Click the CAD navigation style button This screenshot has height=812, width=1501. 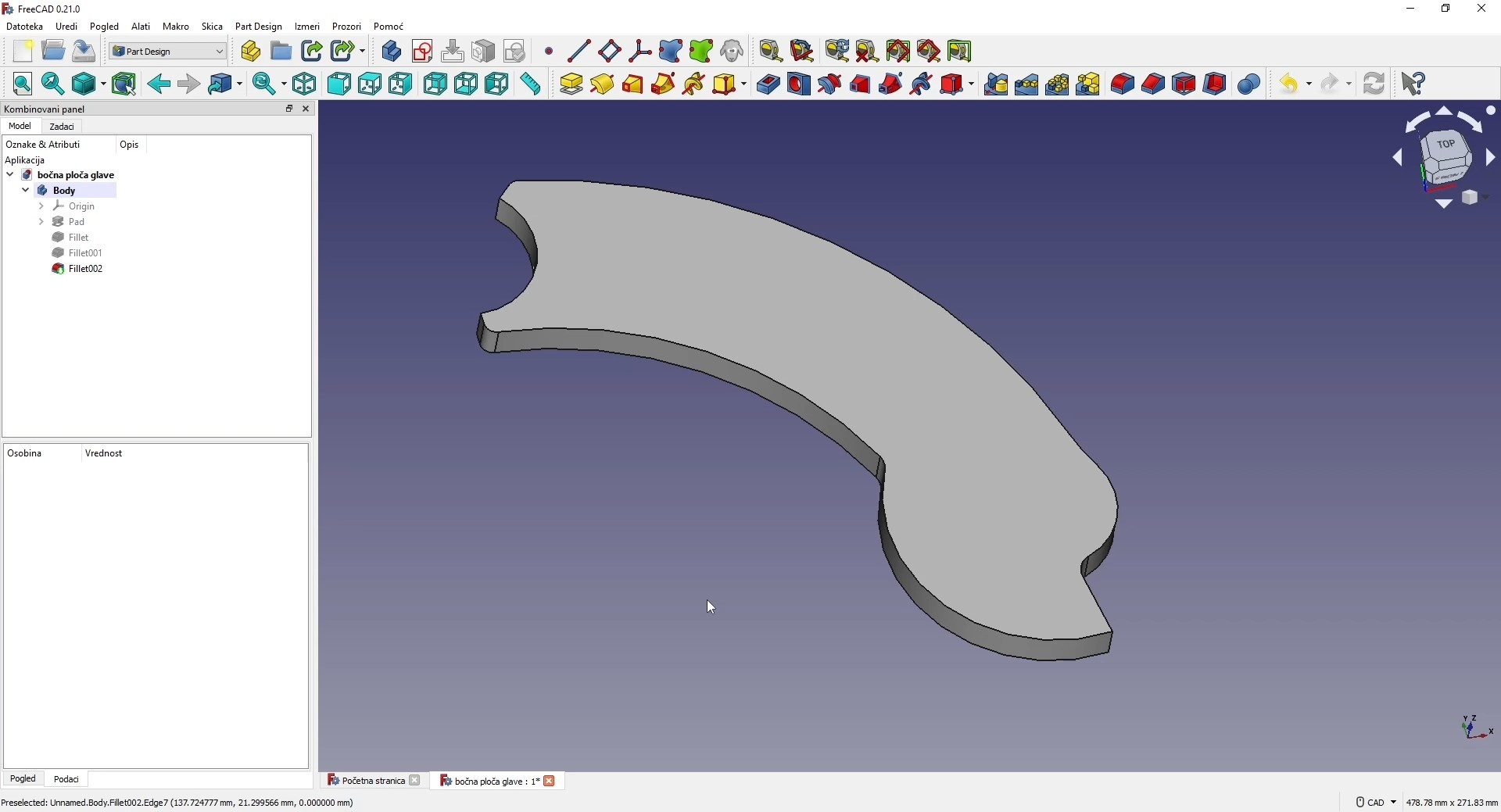click(x=1376, y=803)
